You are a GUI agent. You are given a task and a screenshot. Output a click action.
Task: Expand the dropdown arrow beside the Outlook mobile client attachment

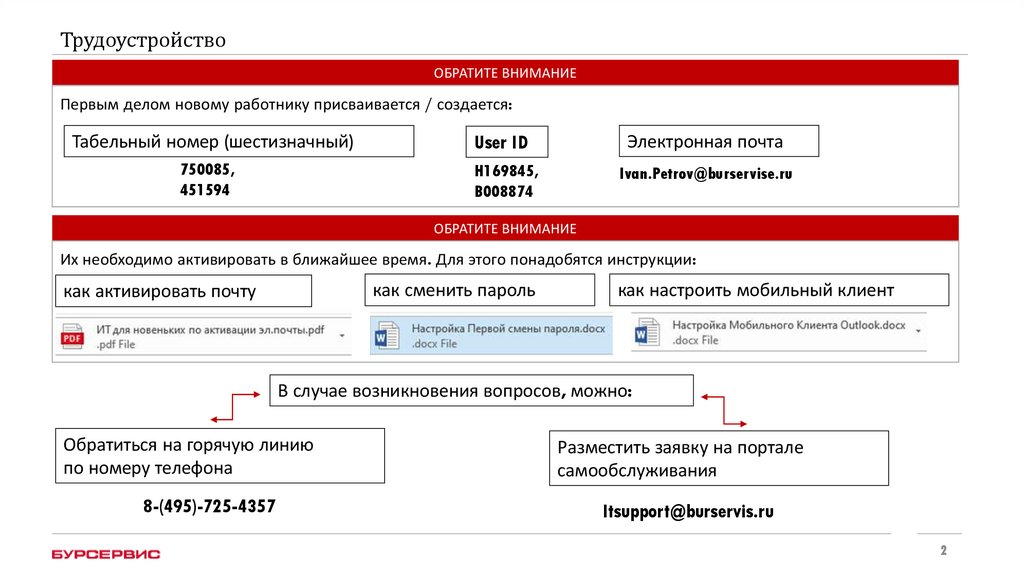click(x=918, y=331)
